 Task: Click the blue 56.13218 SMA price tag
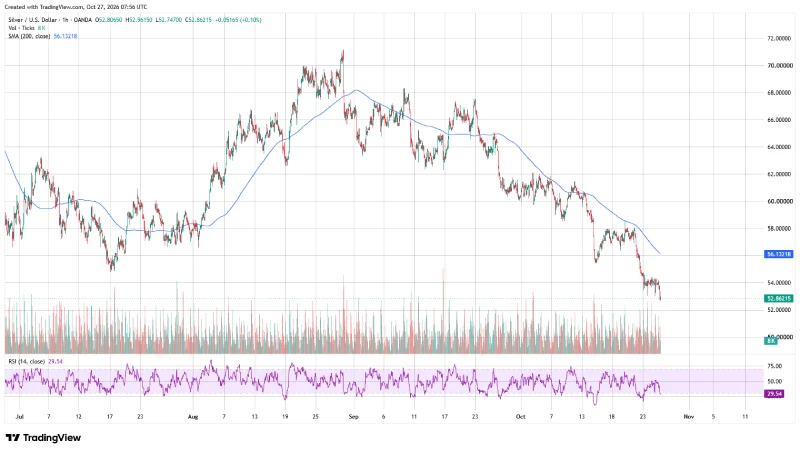click(778, 254)
